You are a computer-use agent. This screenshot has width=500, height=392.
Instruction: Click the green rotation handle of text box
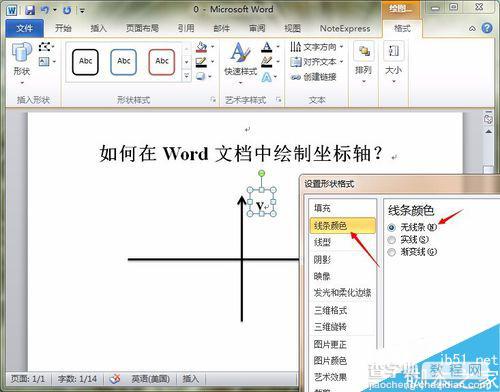(262, 173)
